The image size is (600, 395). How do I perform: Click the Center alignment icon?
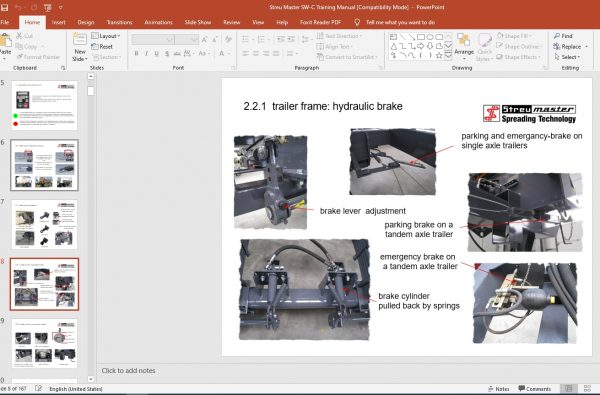click(x=256, y=54)
